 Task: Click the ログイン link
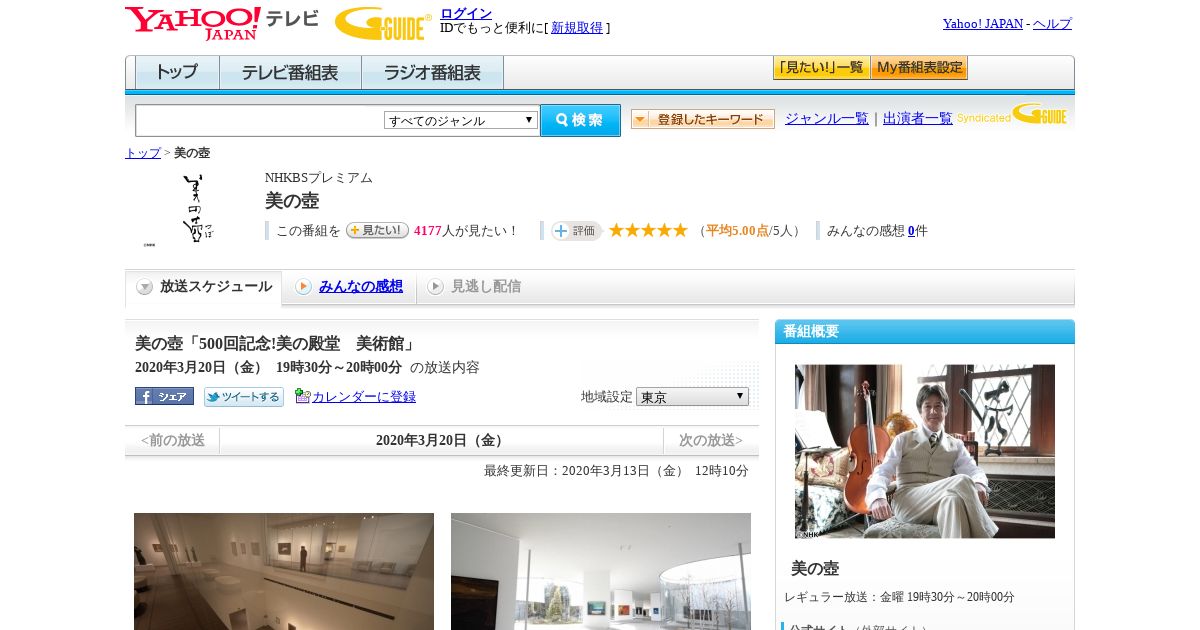[466, 13]
